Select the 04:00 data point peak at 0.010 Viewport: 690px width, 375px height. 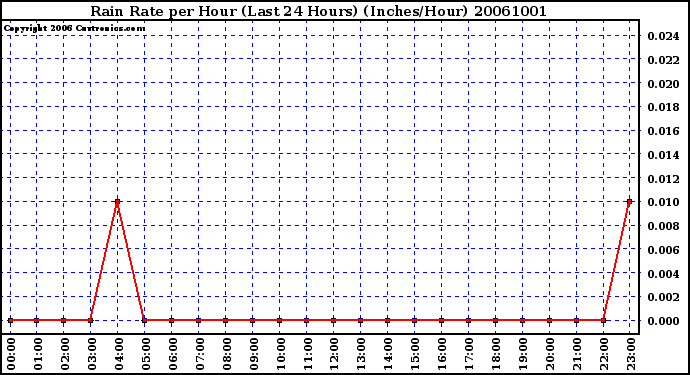(x=117, y=202)
